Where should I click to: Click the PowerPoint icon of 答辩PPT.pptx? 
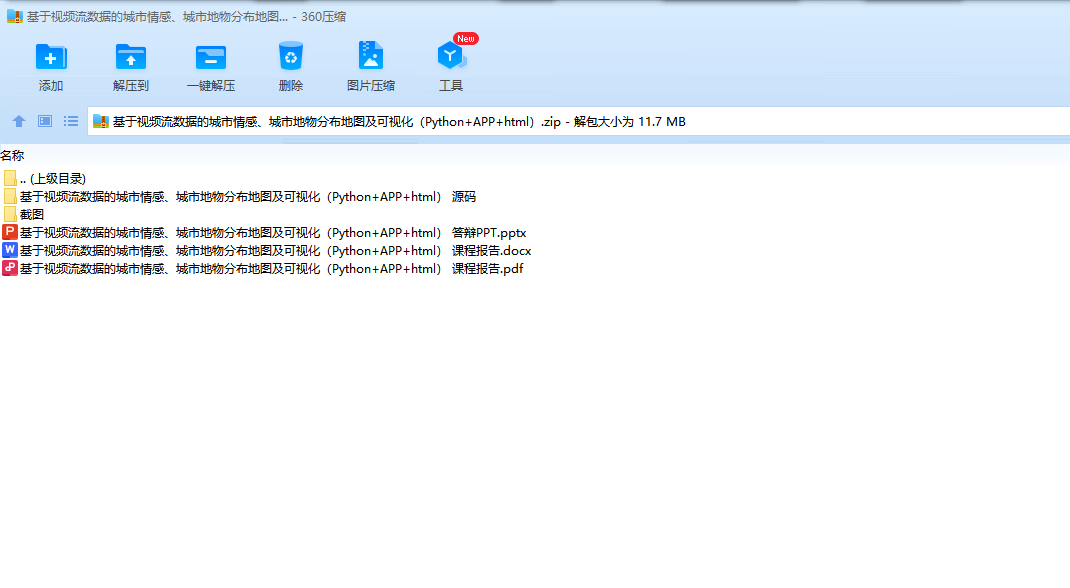(x=10, y=233)
